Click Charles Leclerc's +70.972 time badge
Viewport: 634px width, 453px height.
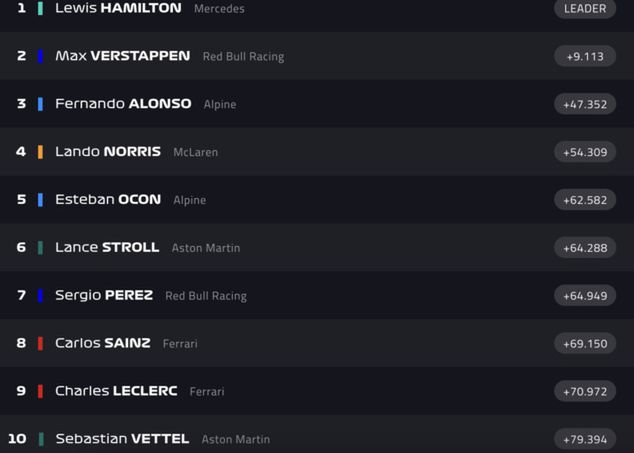[585, 391]
